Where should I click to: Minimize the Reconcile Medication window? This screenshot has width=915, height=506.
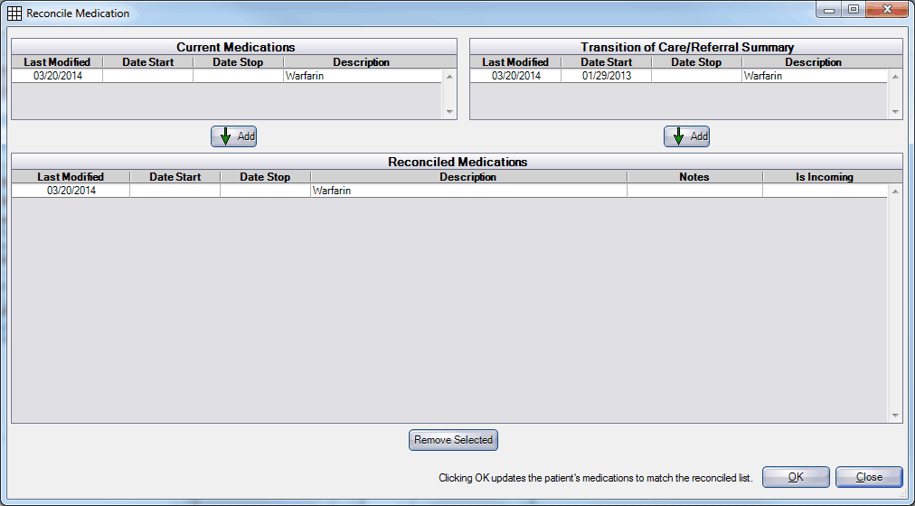coord(830,9)
